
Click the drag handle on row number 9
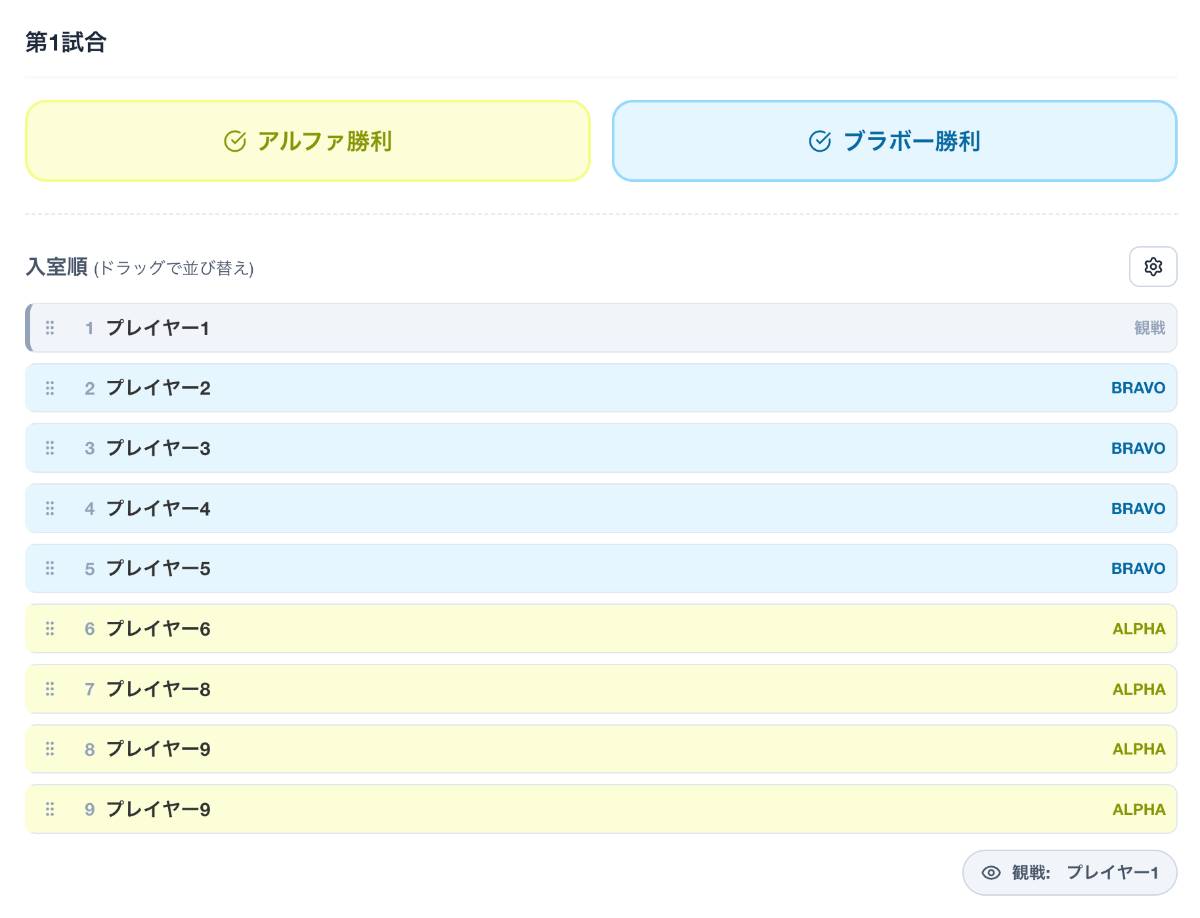tap(50, 809)
